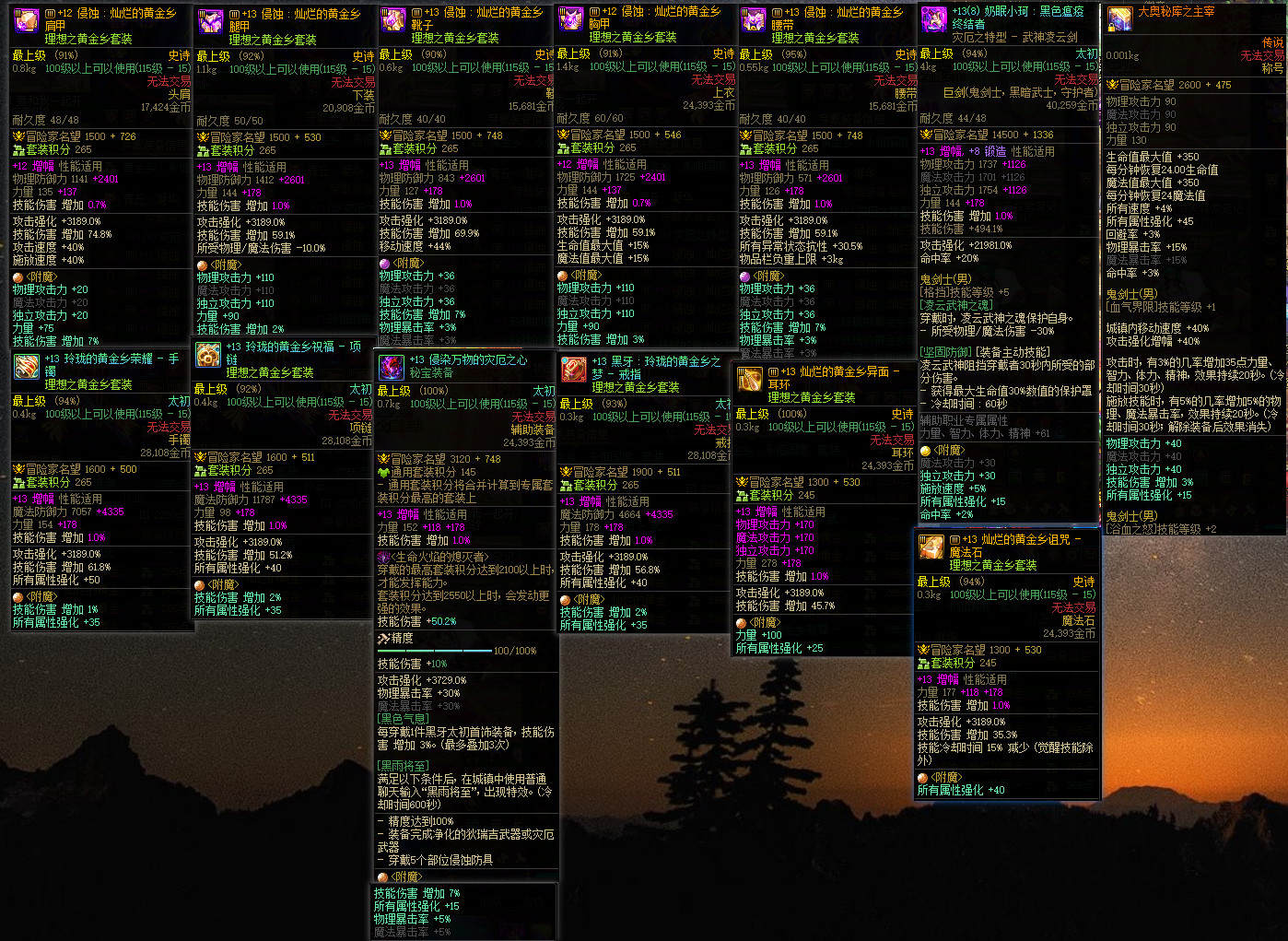
Task: Click the text 技能伤害 增加 51.2%
Action: [x=243, y=555]
